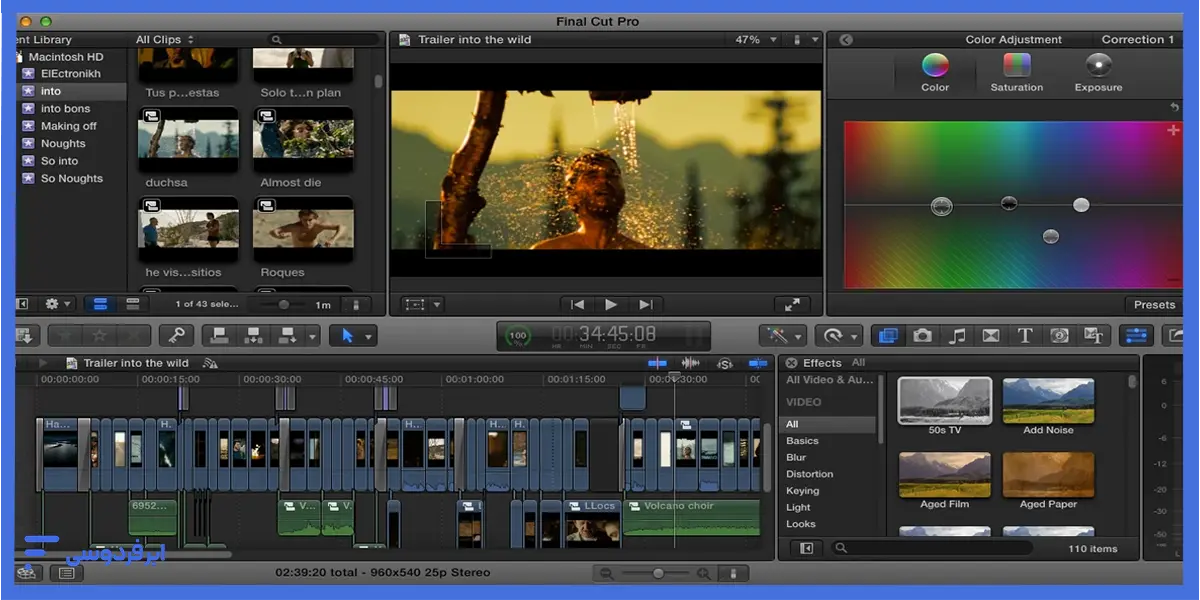Open the edit mode dropdown arrow
Screen dimensions: 1200x600
click(x=312, y=337)
